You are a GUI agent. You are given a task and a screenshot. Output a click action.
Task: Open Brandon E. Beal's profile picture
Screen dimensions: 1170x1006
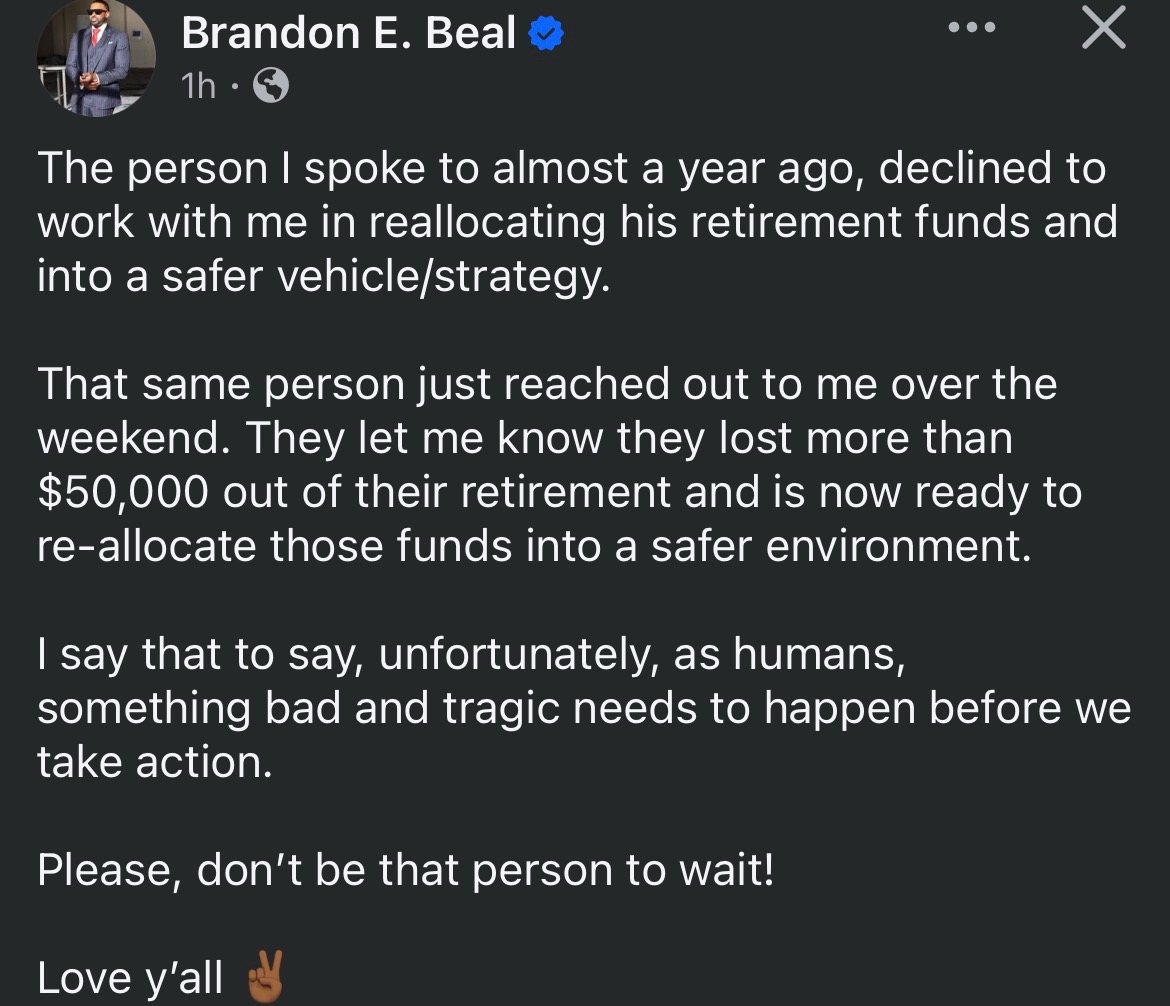coord(96,59)
